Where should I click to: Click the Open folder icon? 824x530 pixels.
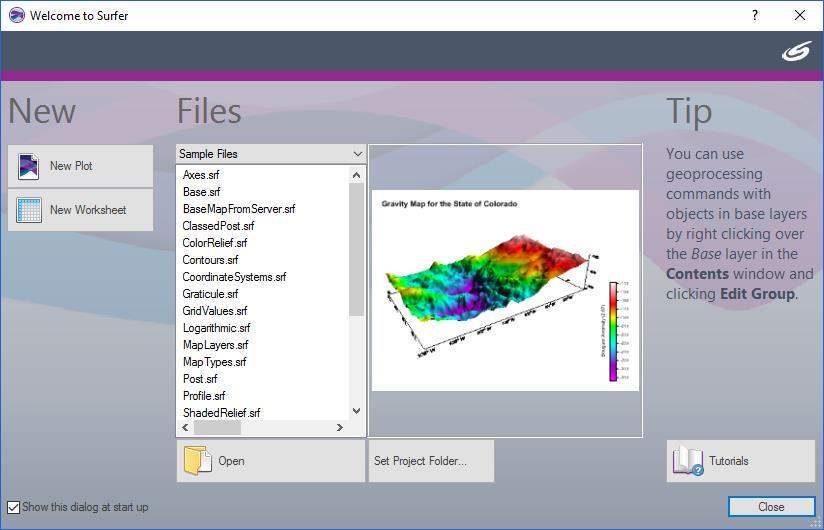[198, 461]
